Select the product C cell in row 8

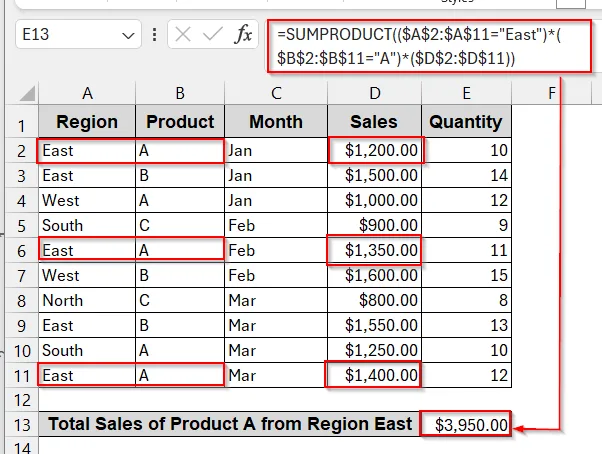click(180, 300)
